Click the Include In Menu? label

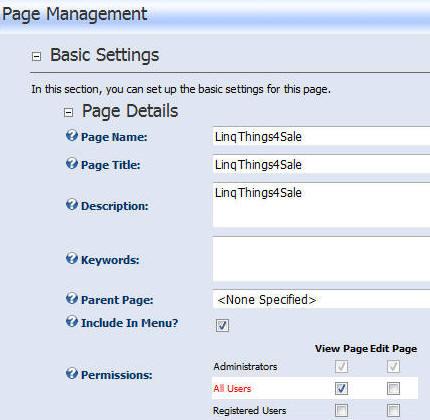tap(130, 323)
